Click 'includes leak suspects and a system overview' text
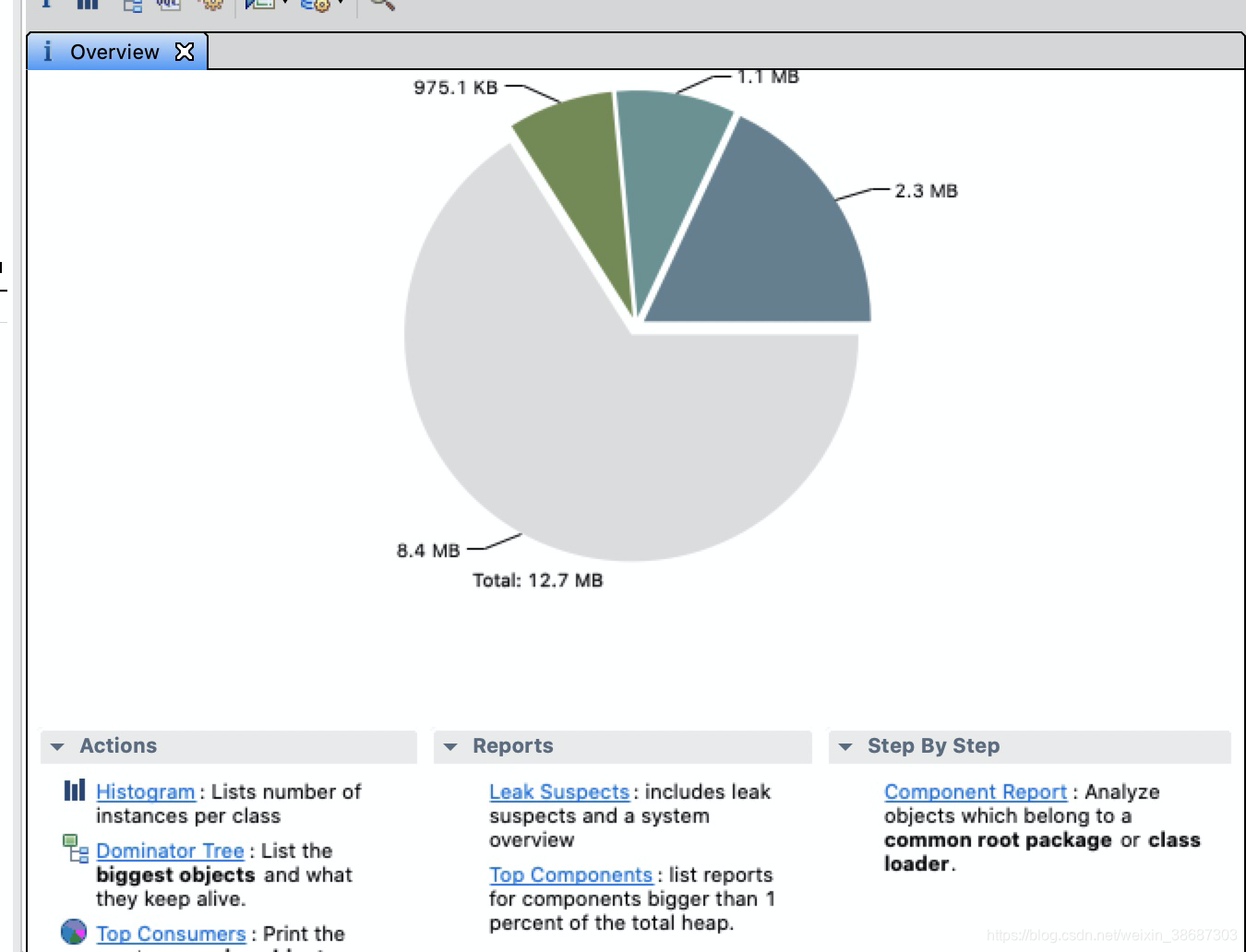 point(629,815)
